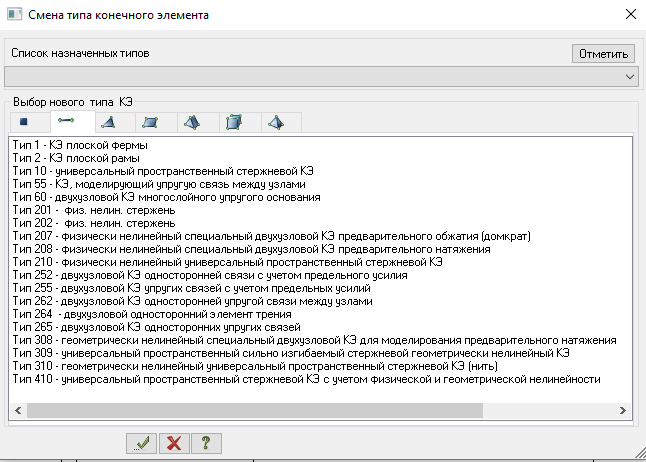The height and width of the screenshot is (462, 646).
Task: Confirm with the green checkmark button
Action: pyautogui.click(x=141, y=443)
